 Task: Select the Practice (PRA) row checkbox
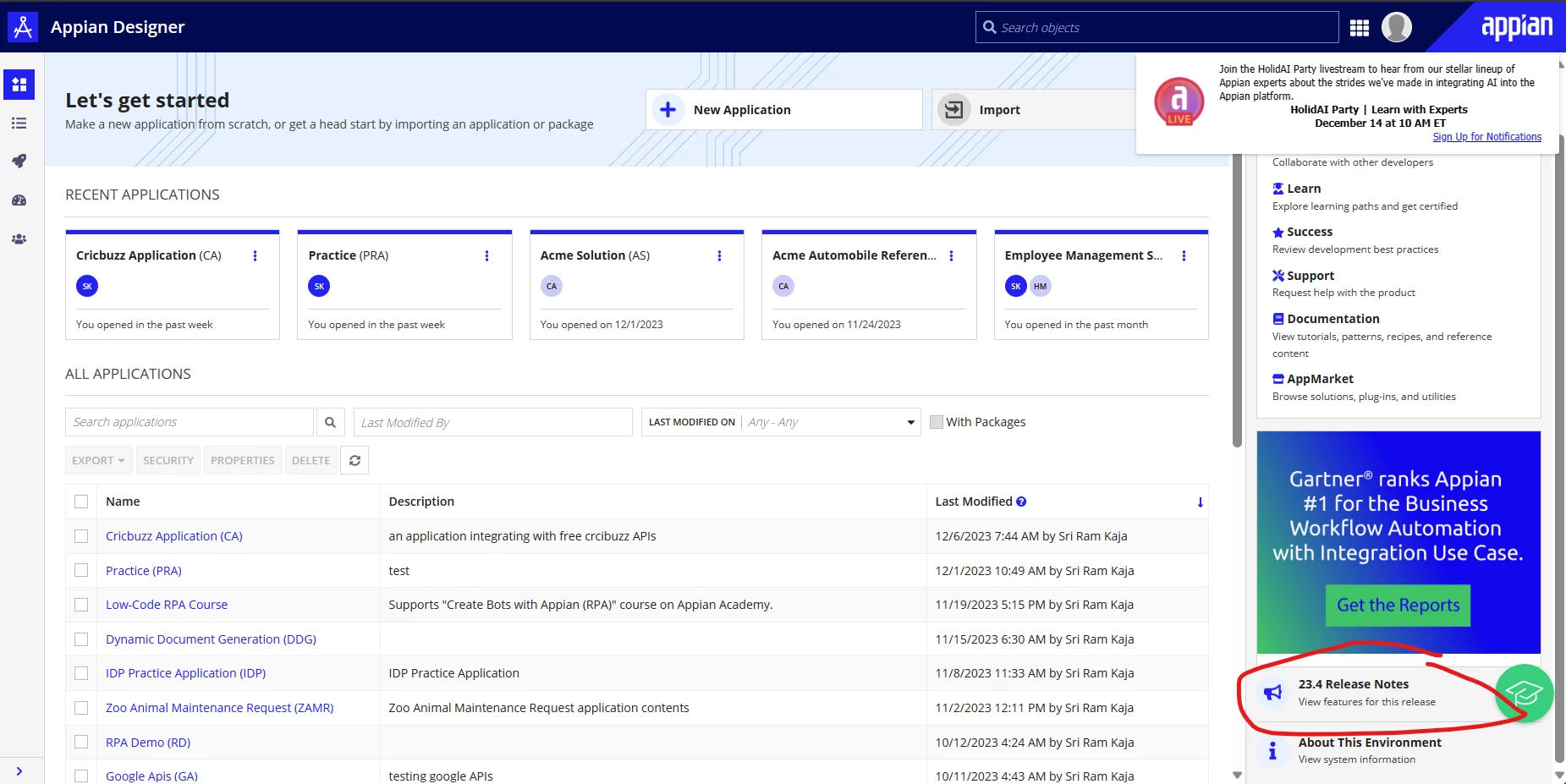pyautogui.click(x=81, y=571)
